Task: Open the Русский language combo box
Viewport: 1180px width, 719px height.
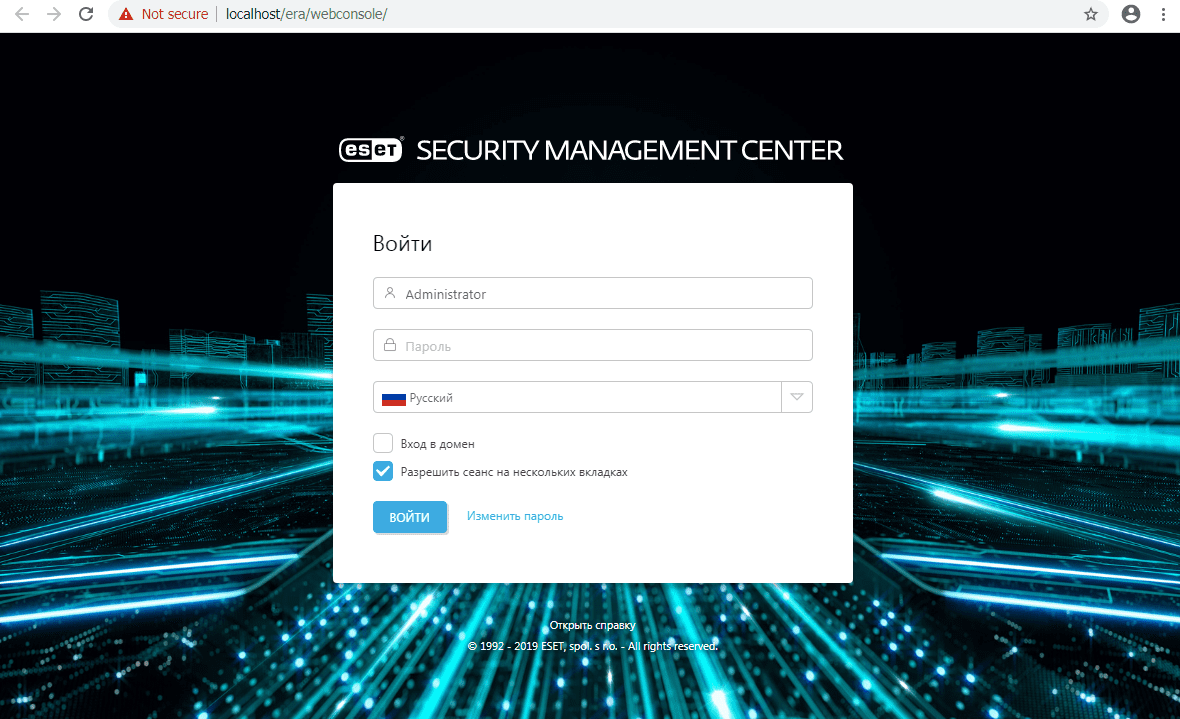Action: 592,397
